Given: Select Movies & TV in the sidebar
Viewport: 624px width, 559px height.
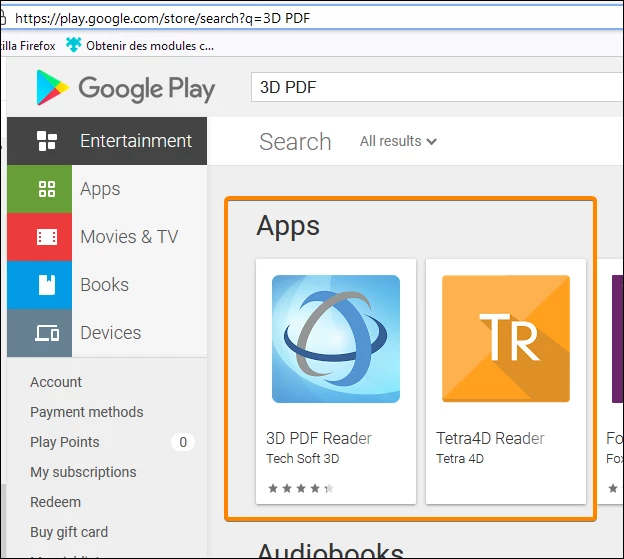Looking at the screenshot, I should pyautogui.click(x=107, y=237).
